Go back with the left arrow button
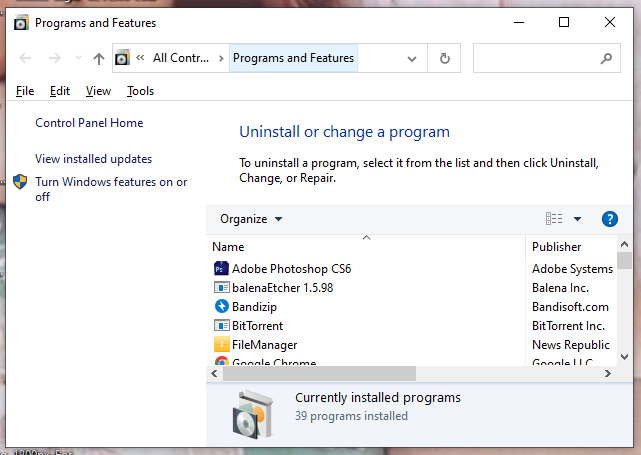The width and height of the screenshot is (641, 455). click(25, 58)
